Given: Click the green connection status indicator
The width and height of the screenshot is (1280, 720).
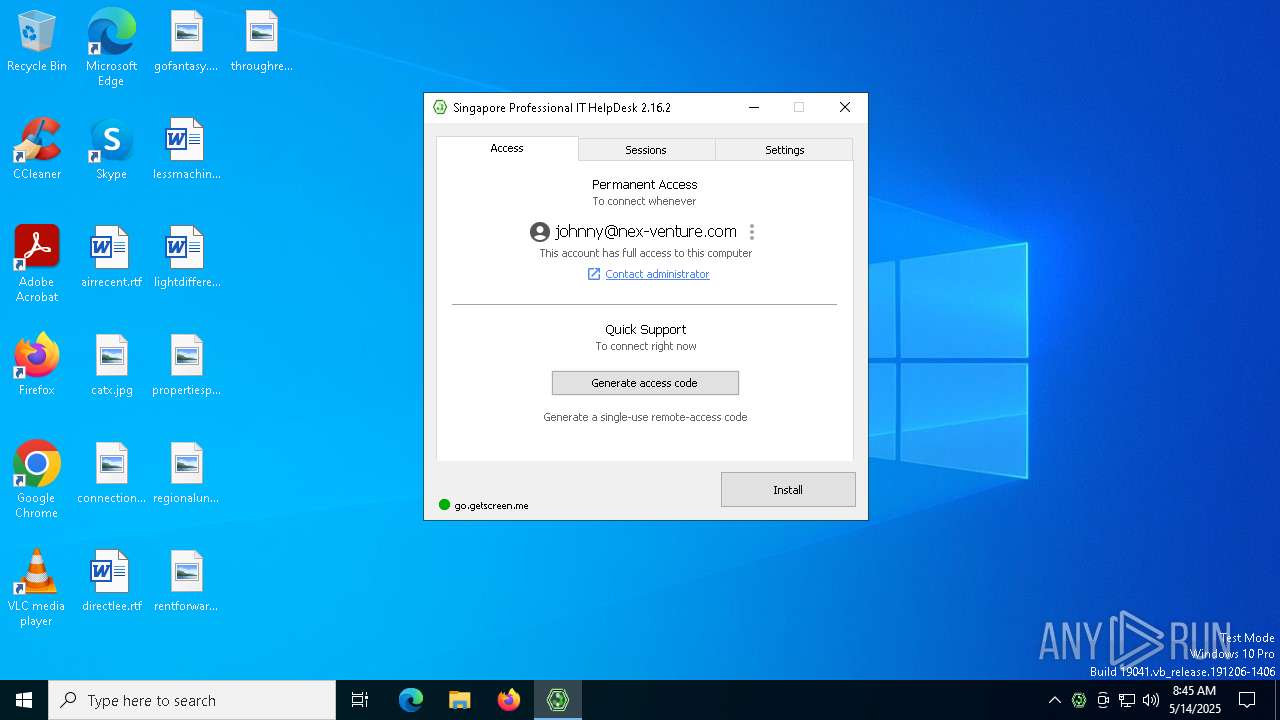Looking at the screenshot, I should point(445,505).
